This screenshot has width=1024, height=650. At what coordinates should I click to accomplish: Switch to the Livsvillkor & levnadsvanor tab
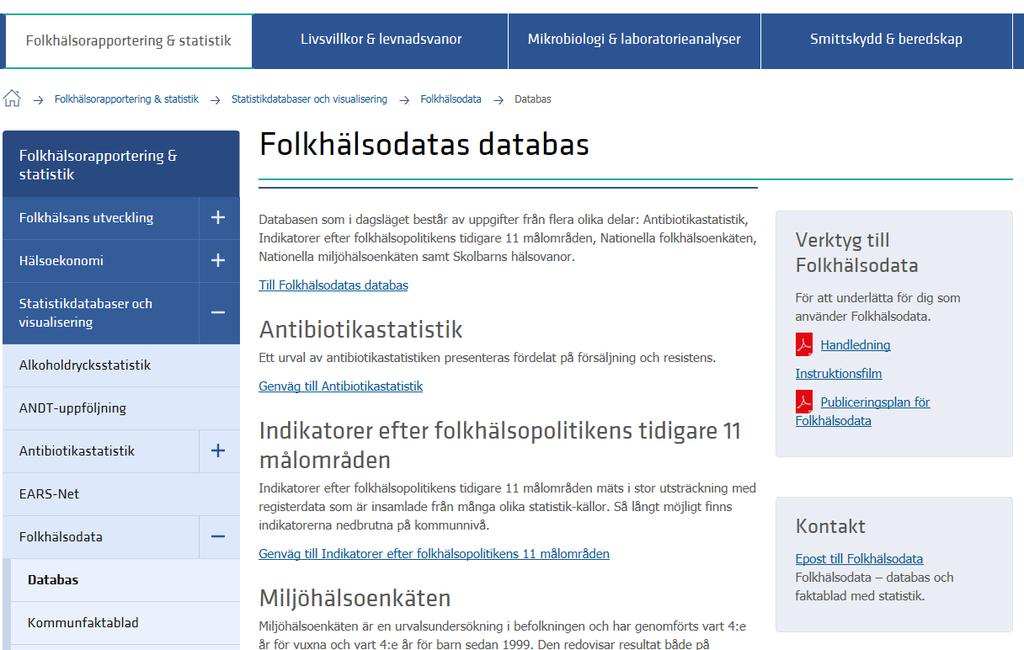tap(381, 39)
